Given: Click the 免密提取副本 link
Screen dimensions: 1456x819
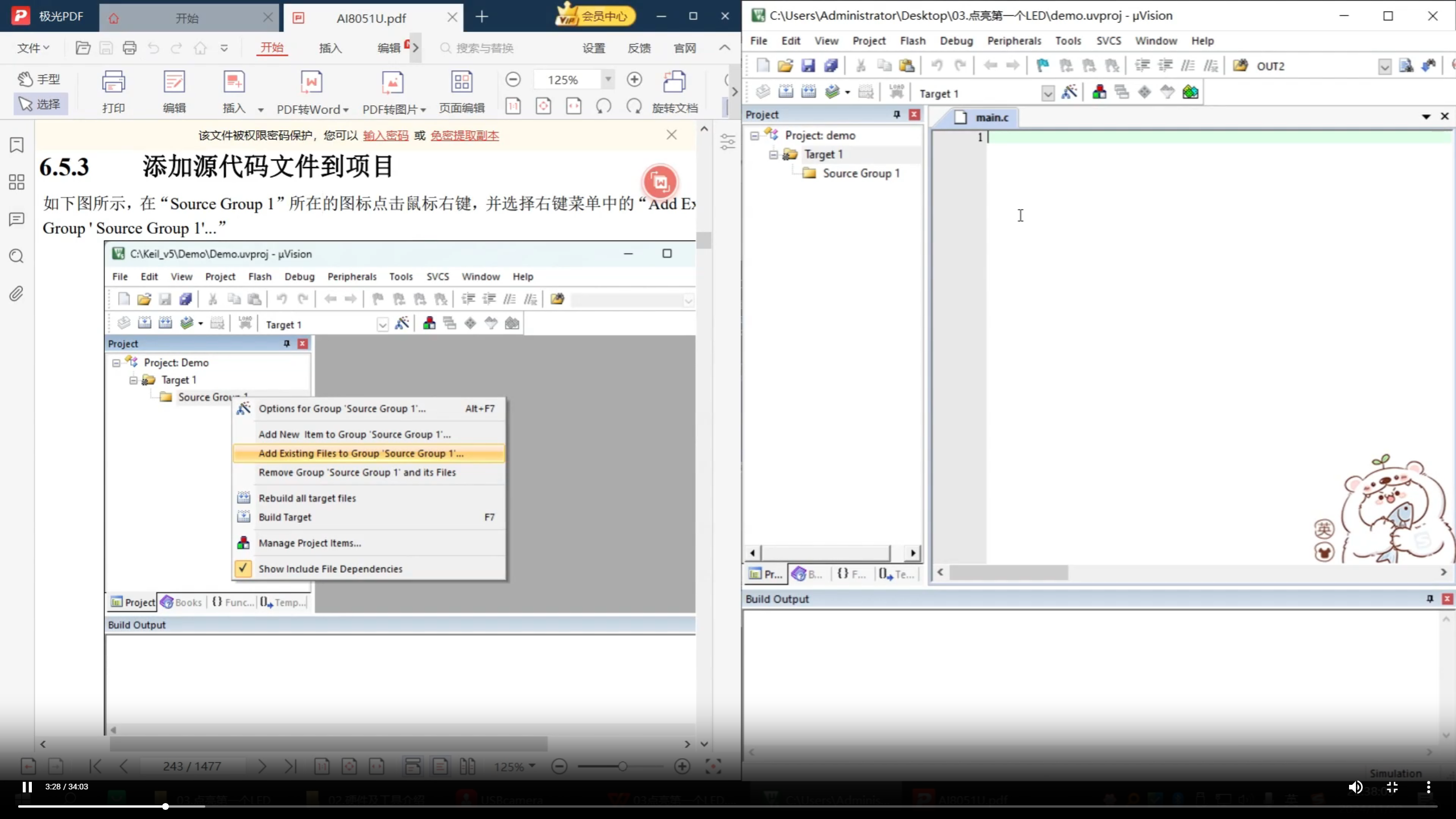Looking at the screenshot, I should click(x=464, y=135).
